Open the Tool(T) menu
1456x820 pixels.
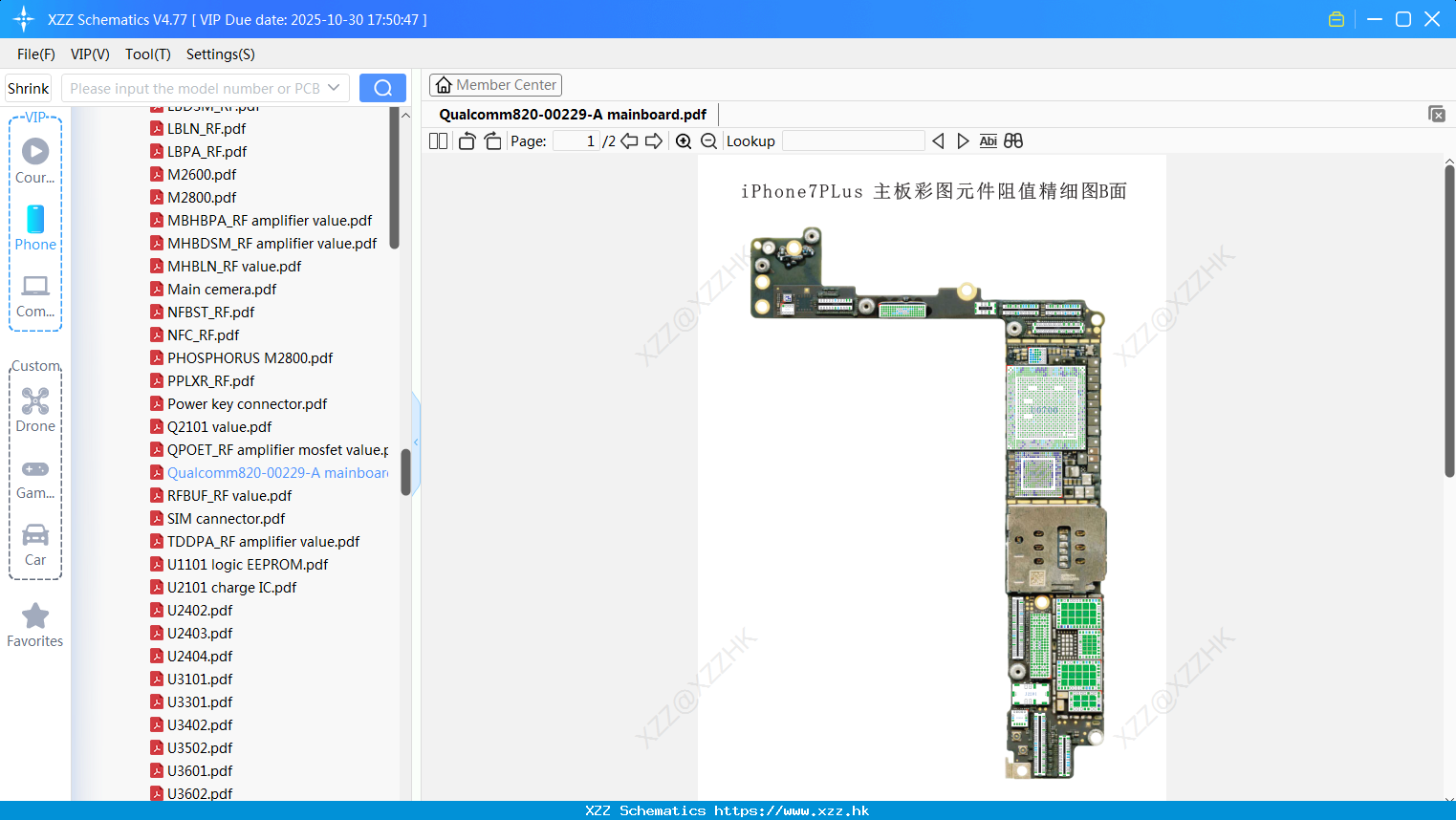click(x=148, y=54)
